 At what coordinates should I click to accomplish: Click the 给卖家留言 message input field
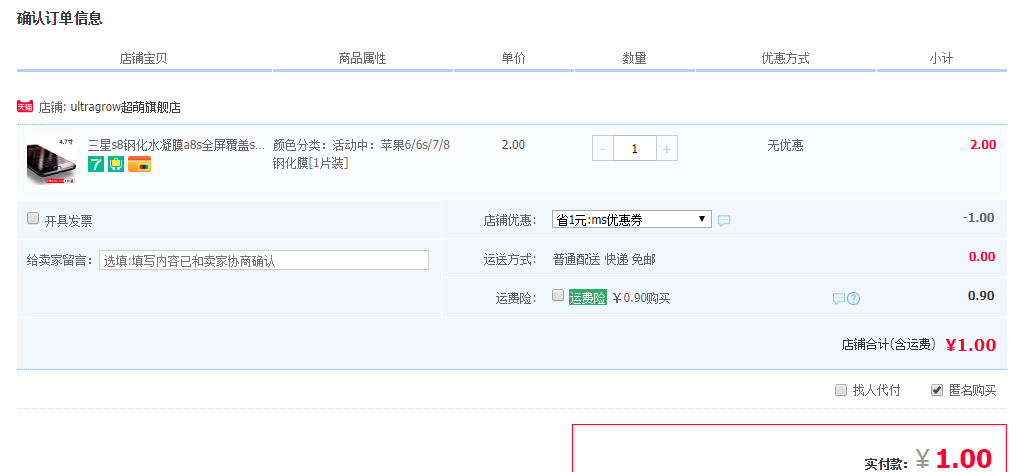(264, 260)
